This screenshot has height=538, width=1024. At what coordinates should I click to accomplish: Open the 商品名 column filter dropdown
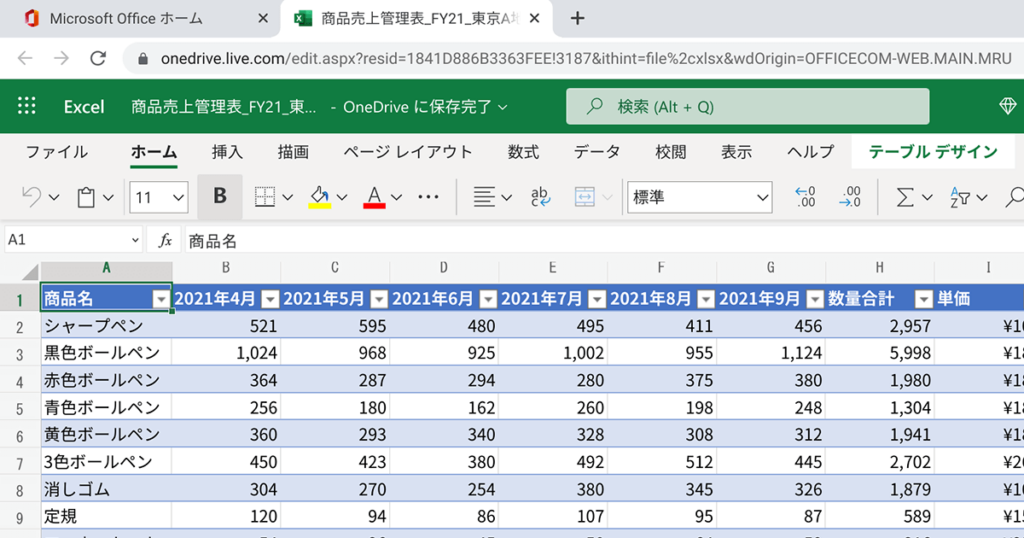pos(161,299)
